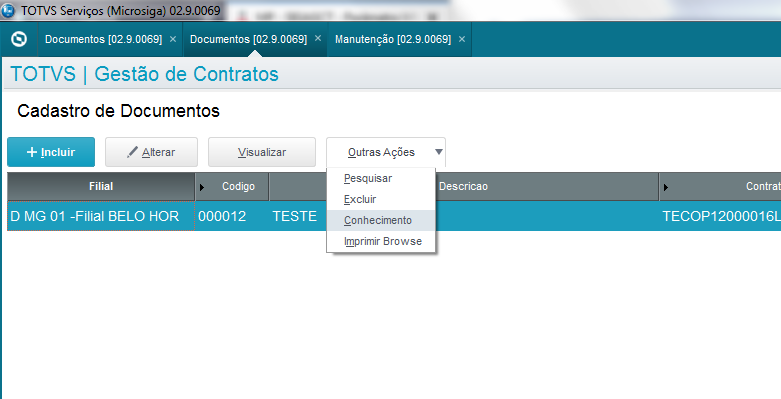Close the second Documentos tab
The width and height of the screenshot is (781, 399).
point(318,38)
